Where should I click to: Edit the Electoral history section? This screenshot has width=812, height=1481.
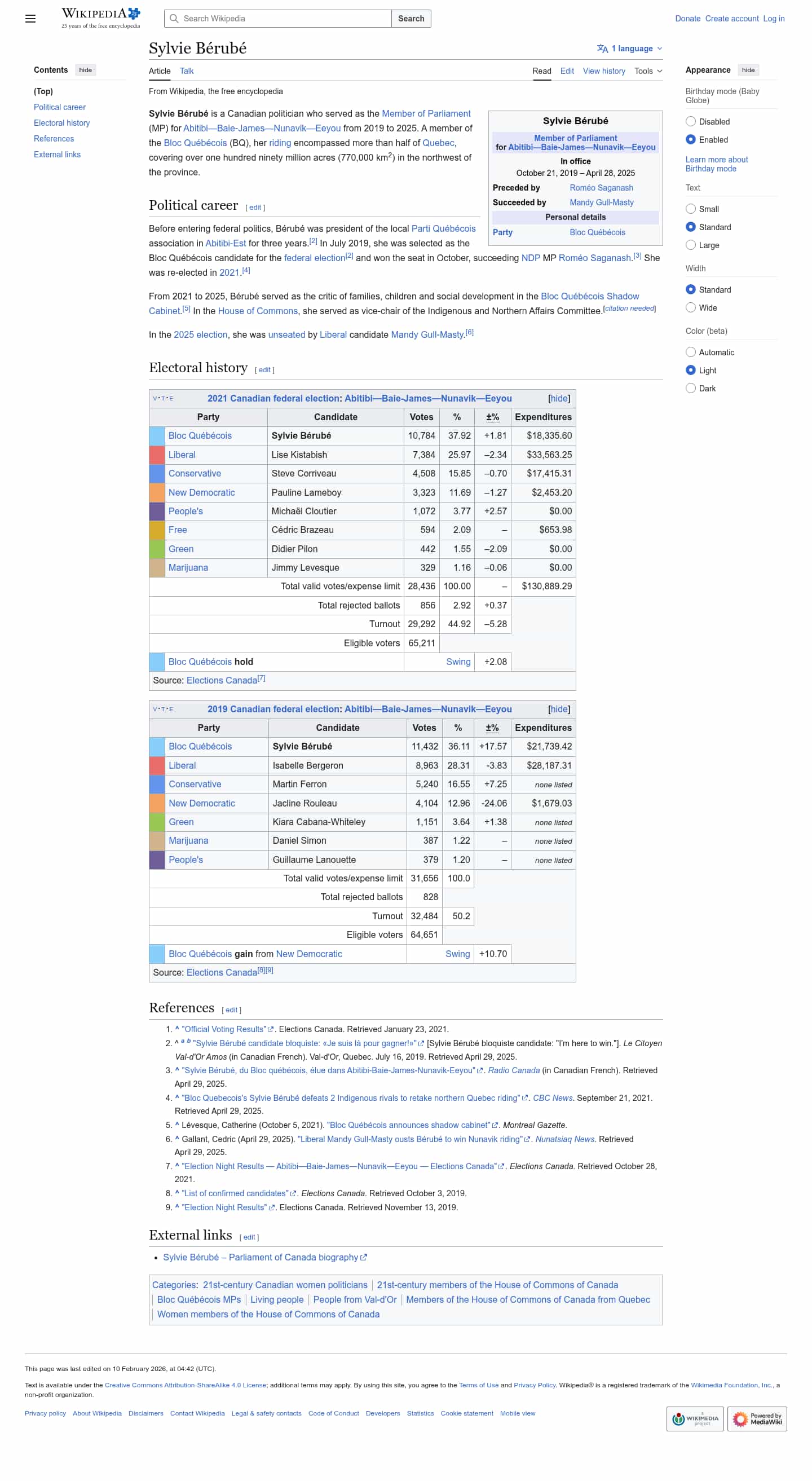264,370
